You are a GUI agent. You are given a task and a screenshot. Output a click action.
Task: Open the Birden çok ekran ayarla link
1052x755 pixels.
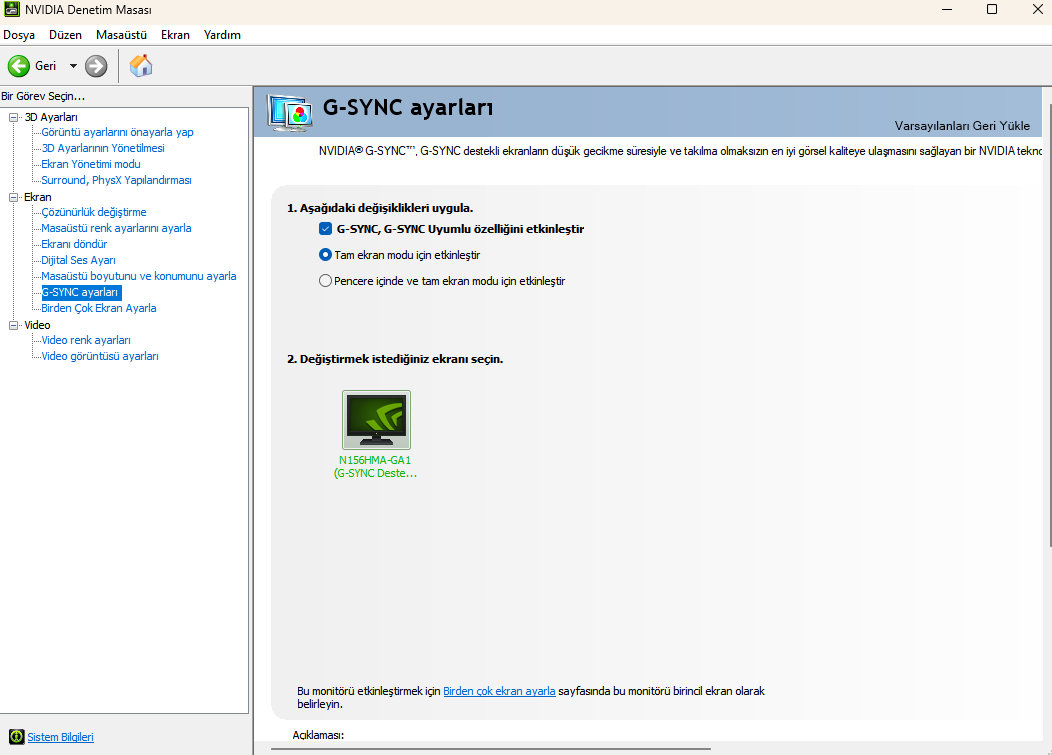click(x=499, y=691)
